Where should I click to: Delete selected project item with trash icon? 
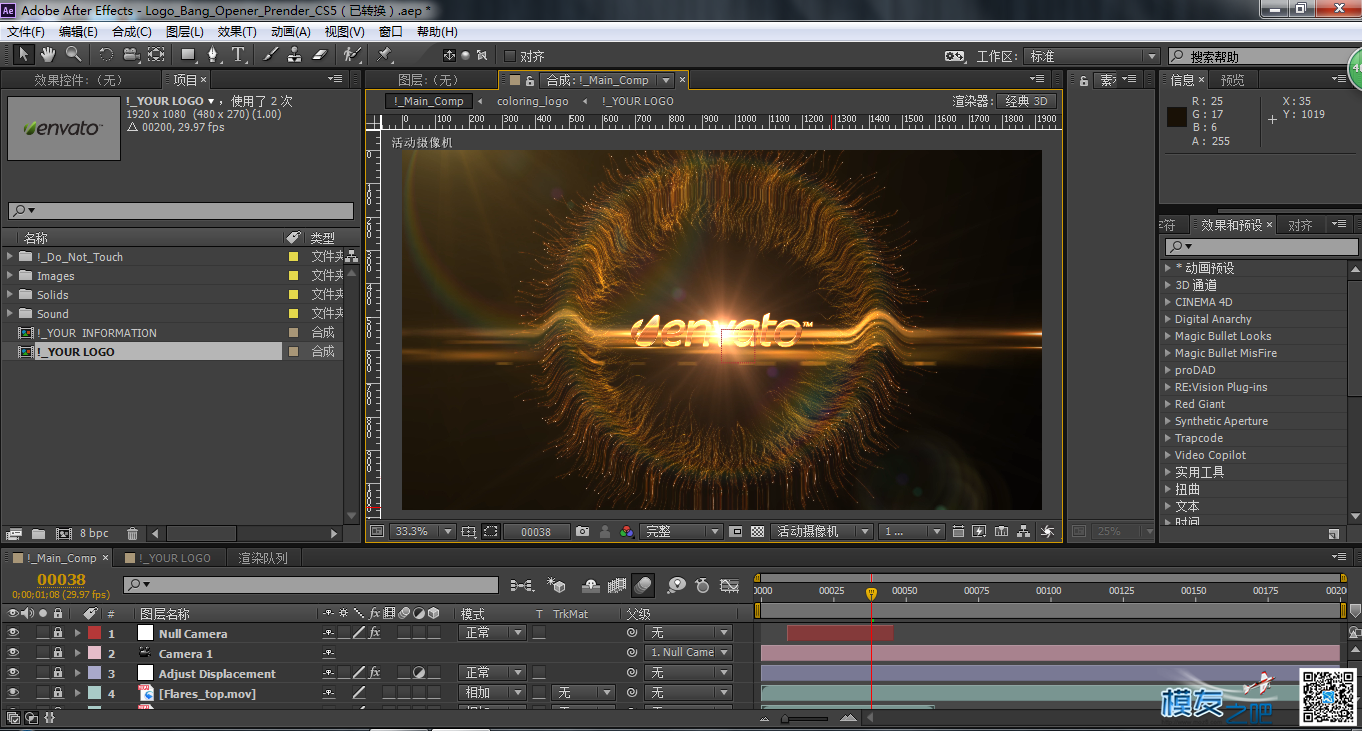(x=132, y=534)
